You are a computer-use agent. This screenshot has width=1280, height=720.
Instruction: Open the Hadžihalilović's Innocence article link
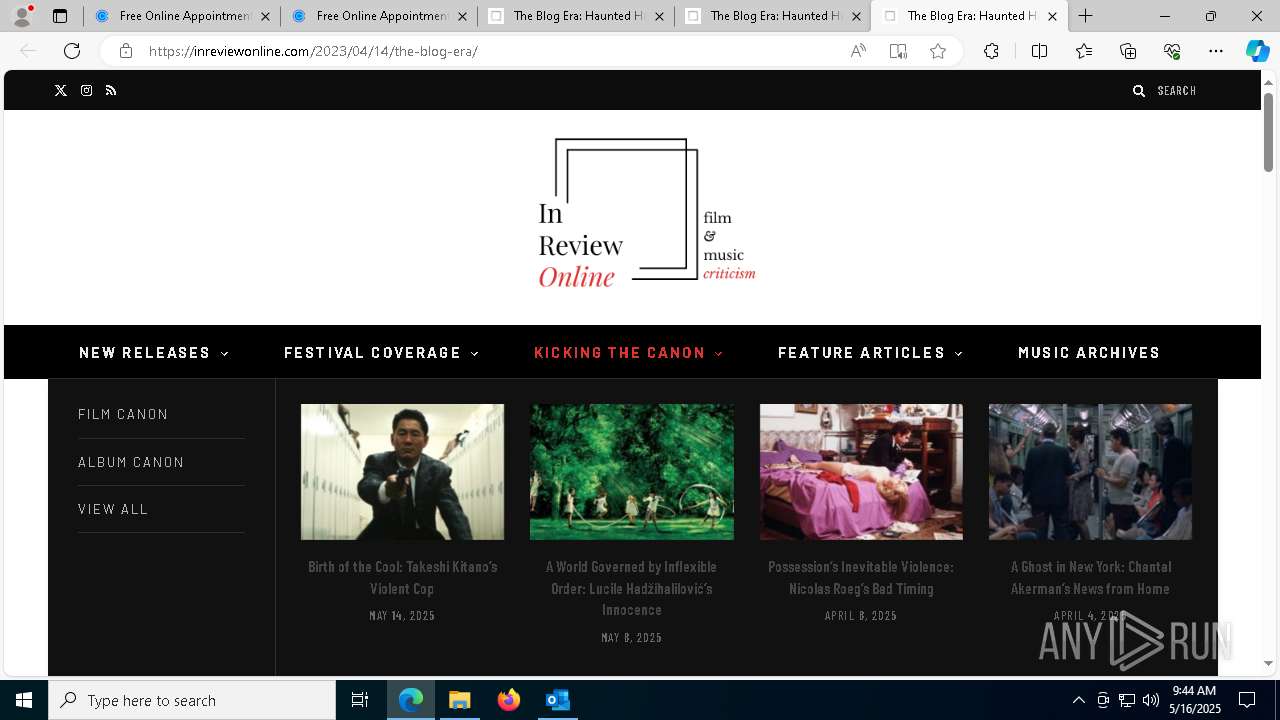pyautogui.click(x=632, y=588)
